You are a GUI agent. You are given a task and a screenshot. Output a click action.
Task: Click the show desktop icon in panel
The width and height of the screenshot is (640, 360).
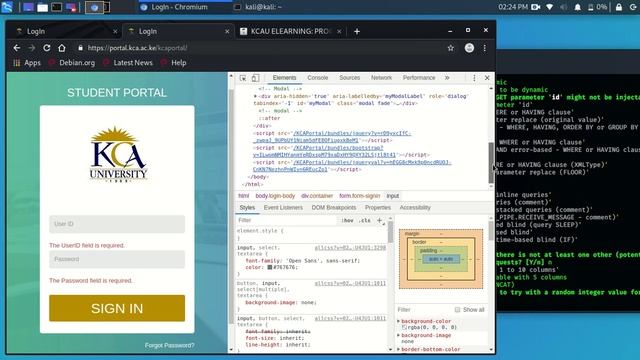pyautogui.click(x=28, y=7)
